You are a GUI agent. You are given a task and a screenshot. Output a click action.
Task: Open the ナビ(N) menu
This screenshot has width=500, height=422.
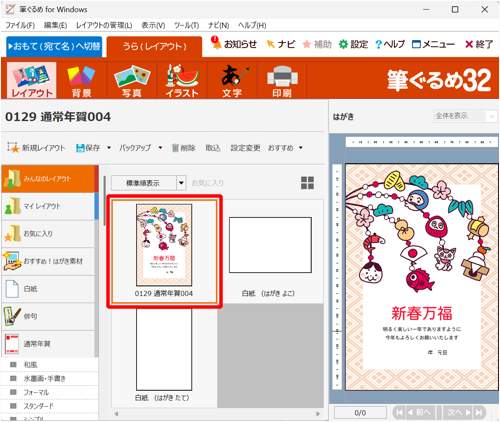(218, 25)
